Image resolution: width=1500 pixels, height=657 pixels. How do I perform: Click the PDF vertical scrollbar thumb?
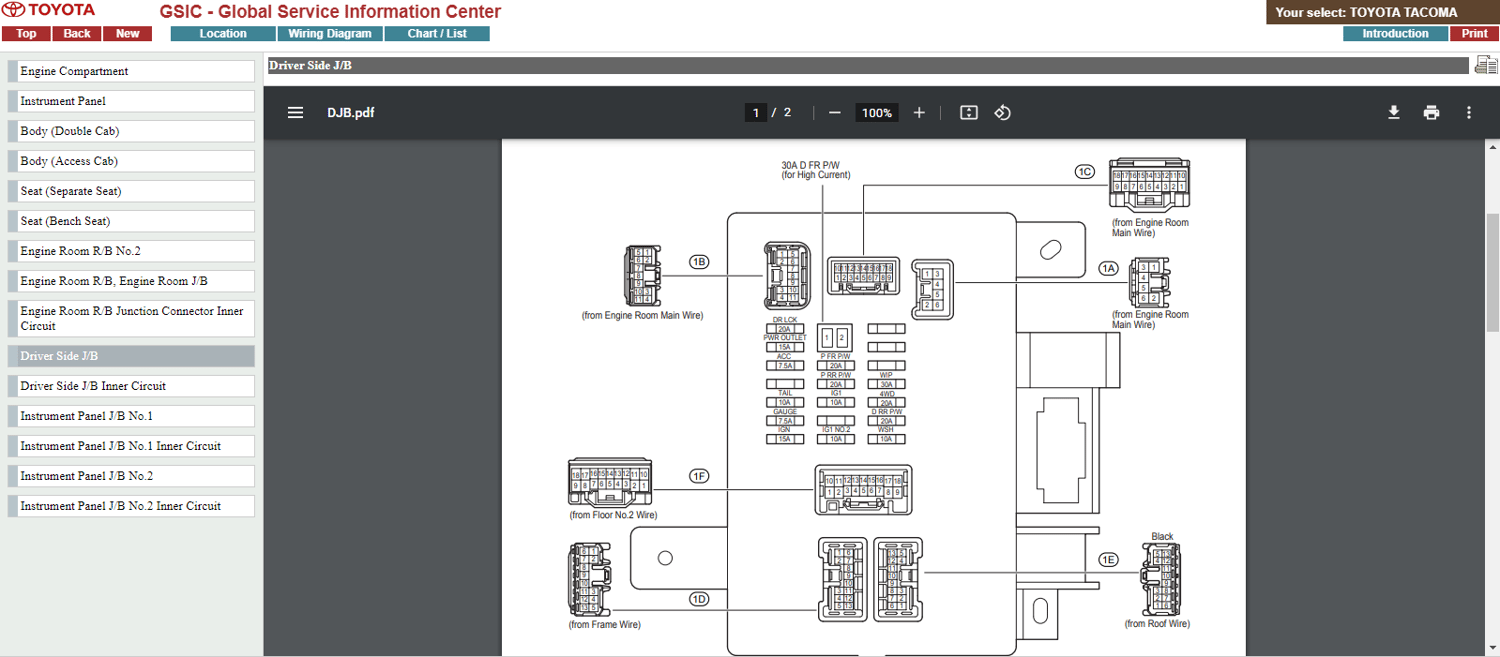pyautogui.click(x=1493, y=272)
